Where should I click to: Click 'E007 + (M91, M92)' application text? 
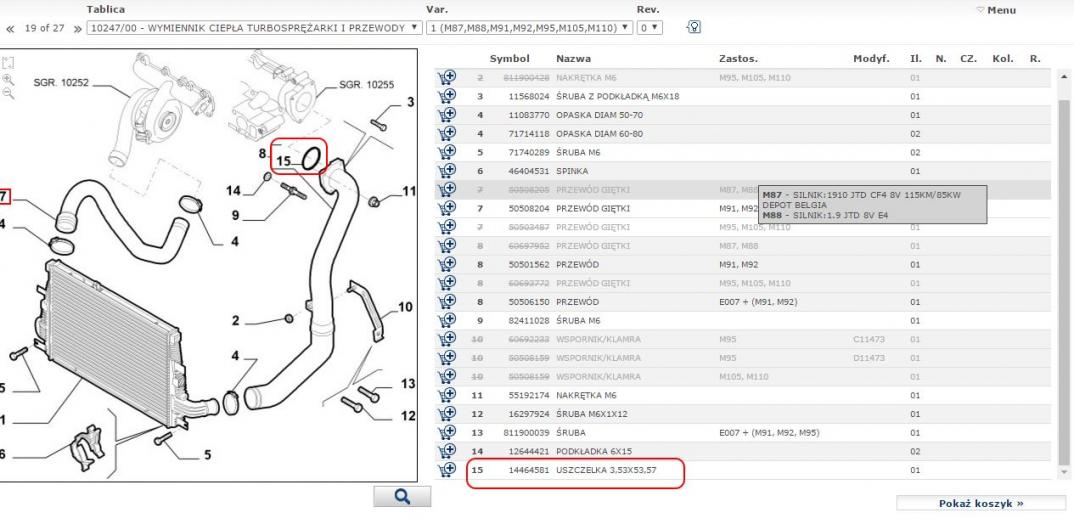point(758,302)
